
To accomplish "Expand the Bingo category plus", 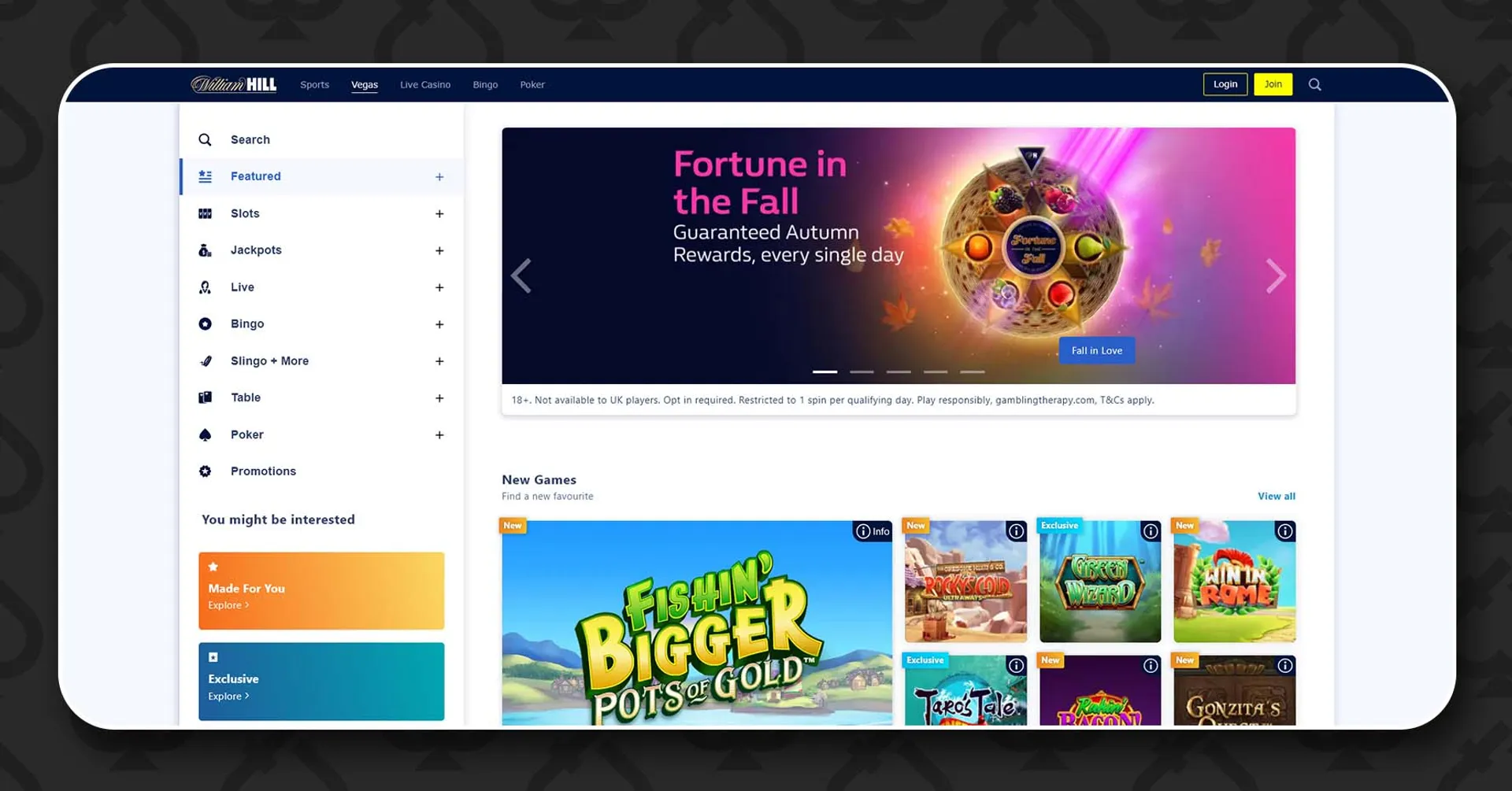I will coord(439,324).
